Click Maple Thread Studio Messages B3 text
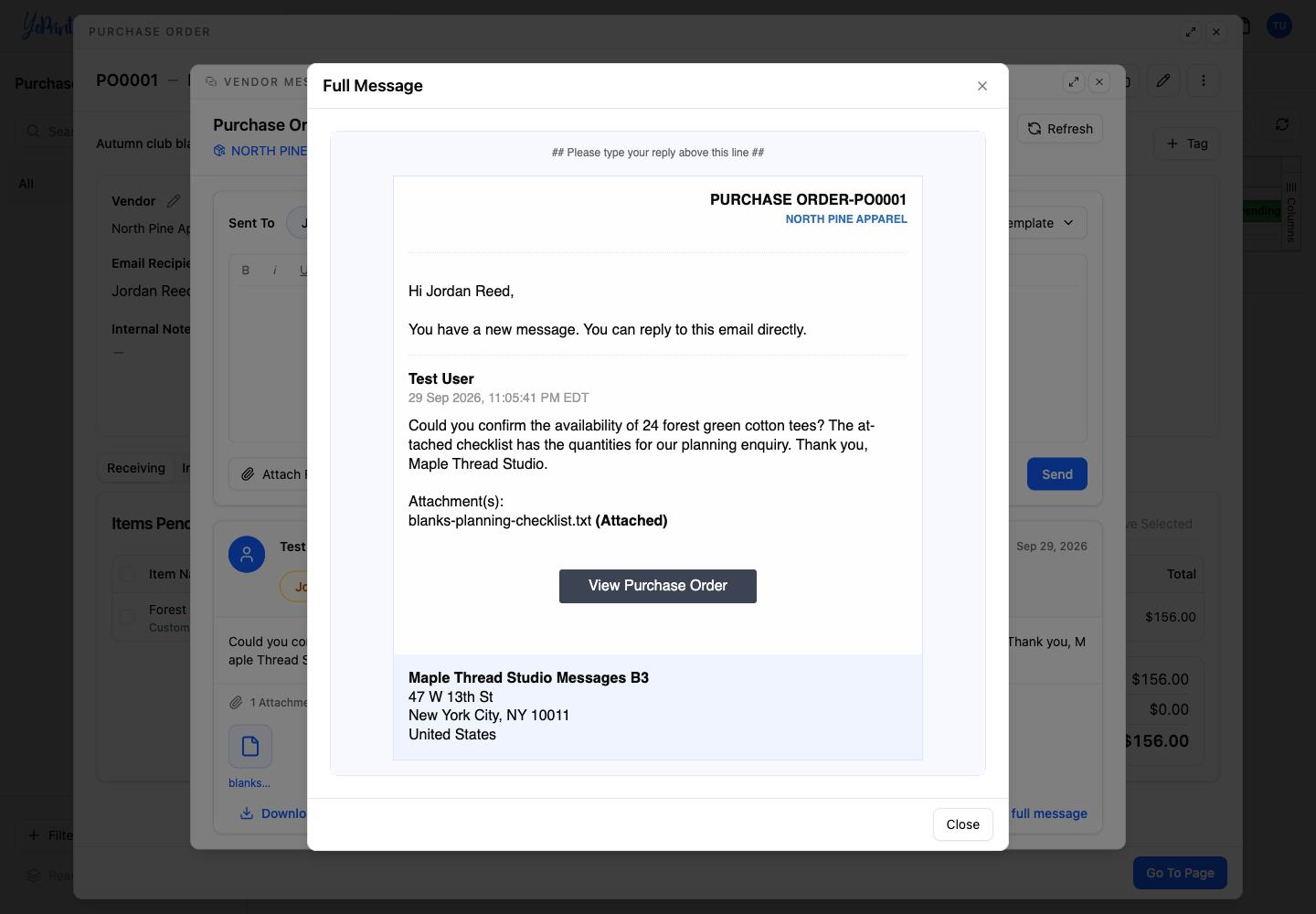 528,677
